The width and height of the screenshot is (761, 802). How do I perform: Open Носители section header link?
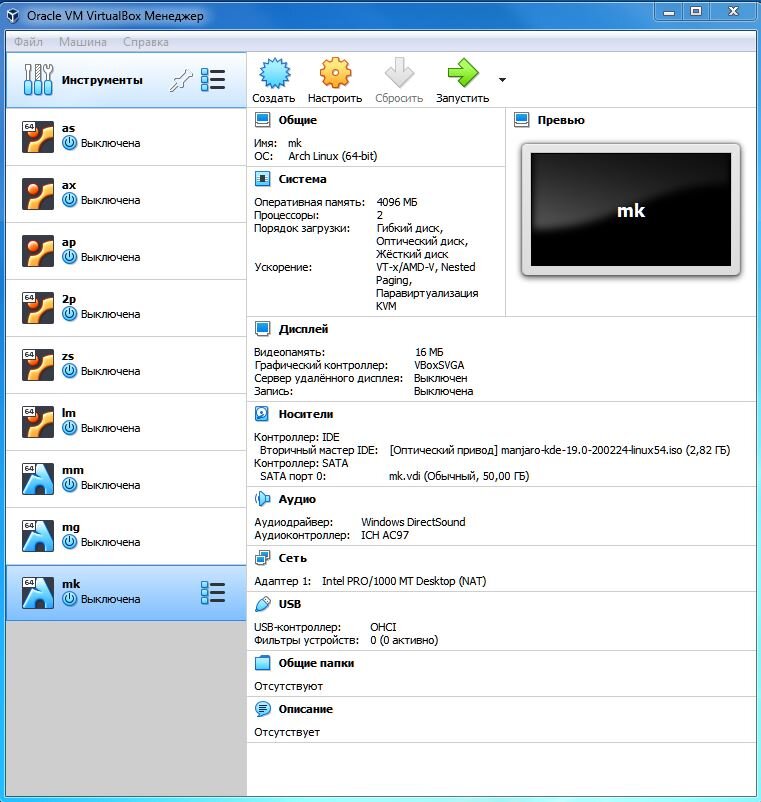click(x=306, y=414)
